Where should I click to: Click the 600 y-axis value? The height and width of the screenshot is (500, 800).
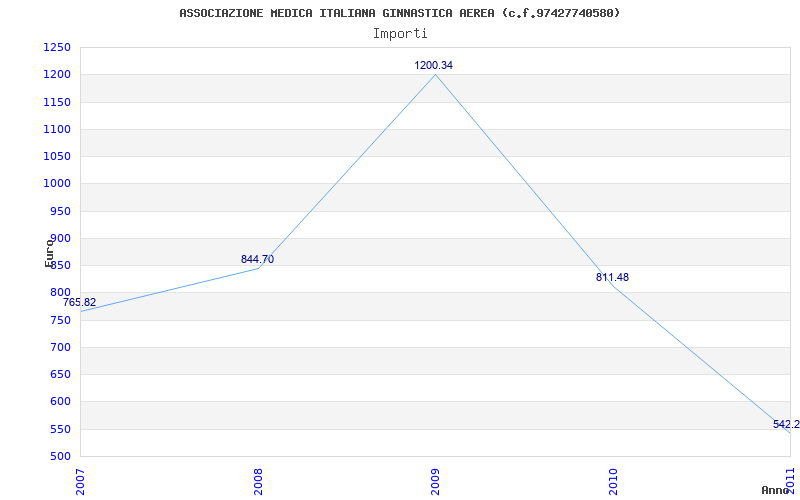point(60,401)
